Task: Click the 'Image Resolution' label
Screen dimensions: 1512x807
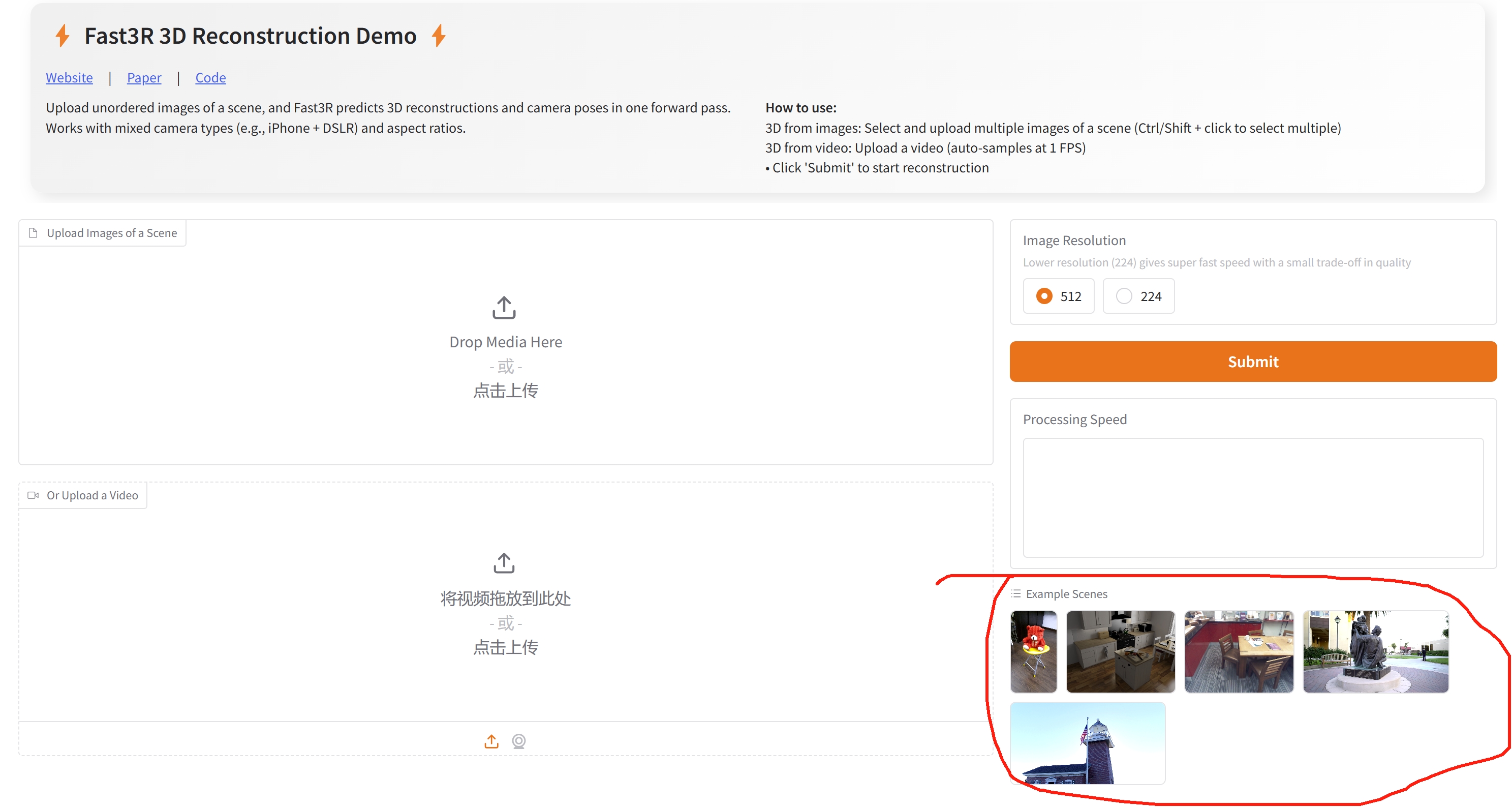Action: (1074, 240)
